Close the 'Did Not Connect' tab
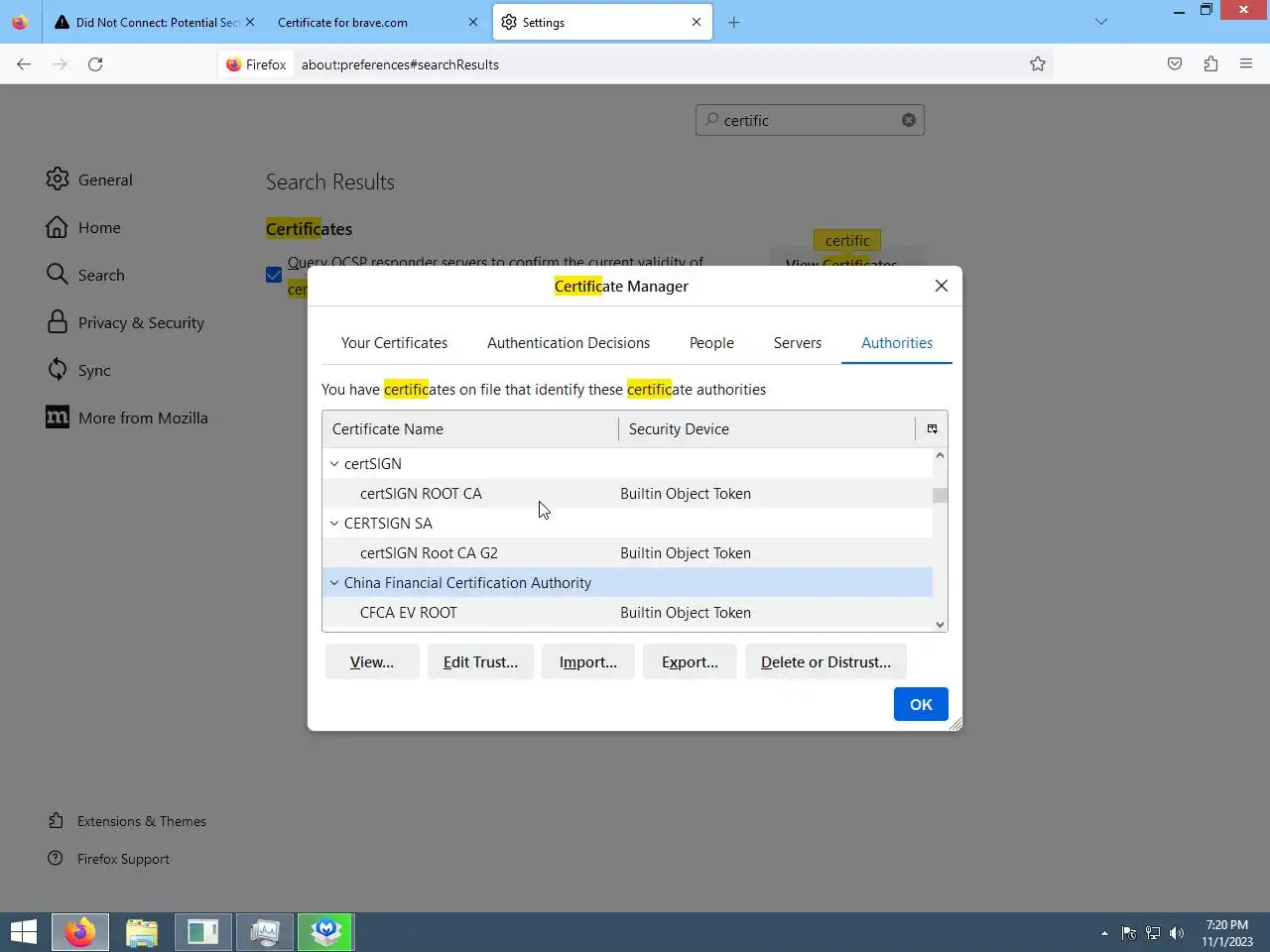1270x952 pixels. (250, 22)
